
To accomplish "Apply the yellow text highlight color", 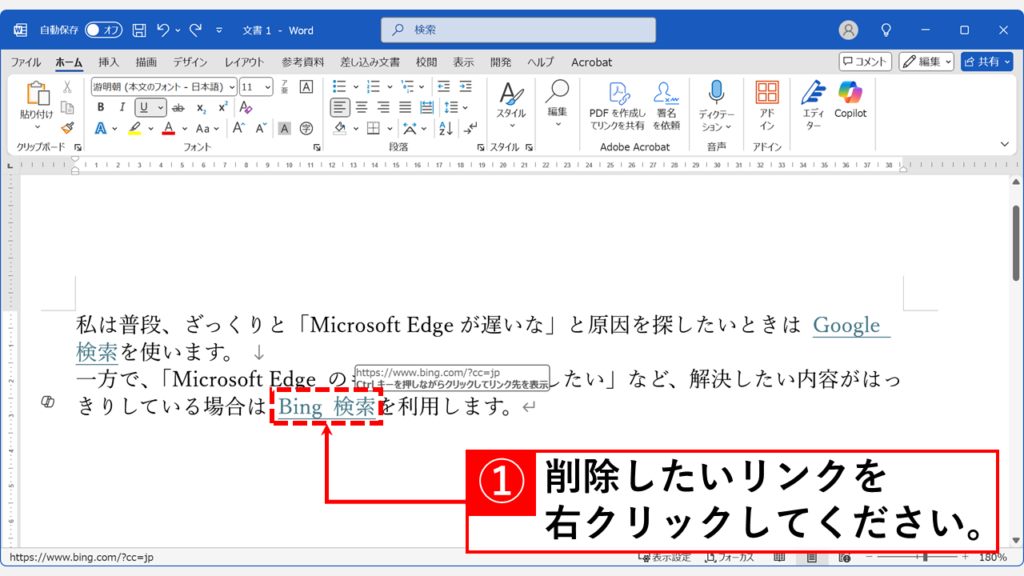I will [x=135, y=128].
